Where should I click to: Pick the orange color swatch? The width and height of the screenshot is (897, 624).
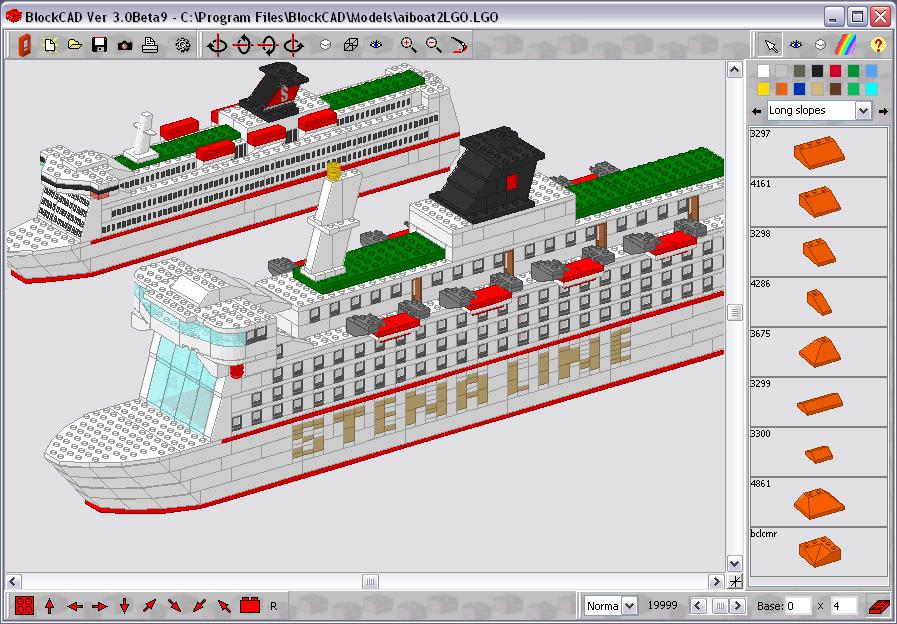(x=781, y=89)
